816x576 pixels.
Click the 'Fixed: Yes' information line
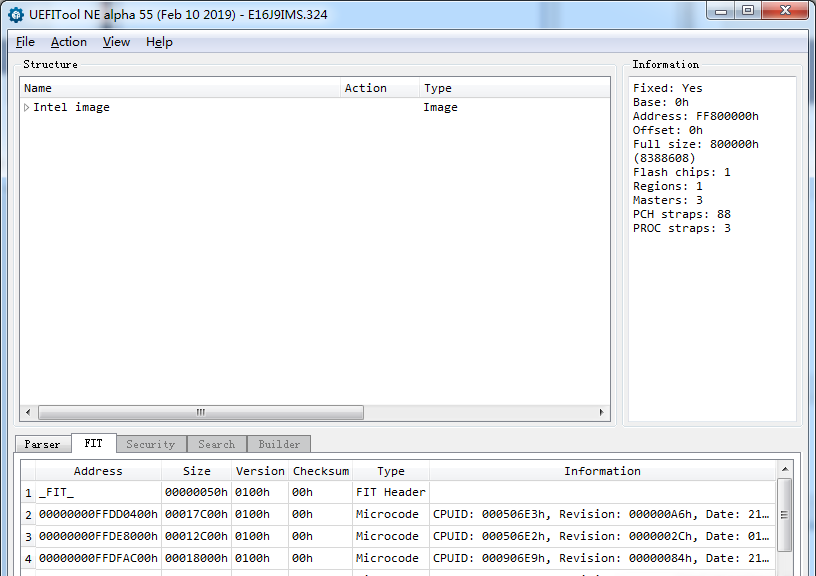pyautogui.click(x=668, y=88)
